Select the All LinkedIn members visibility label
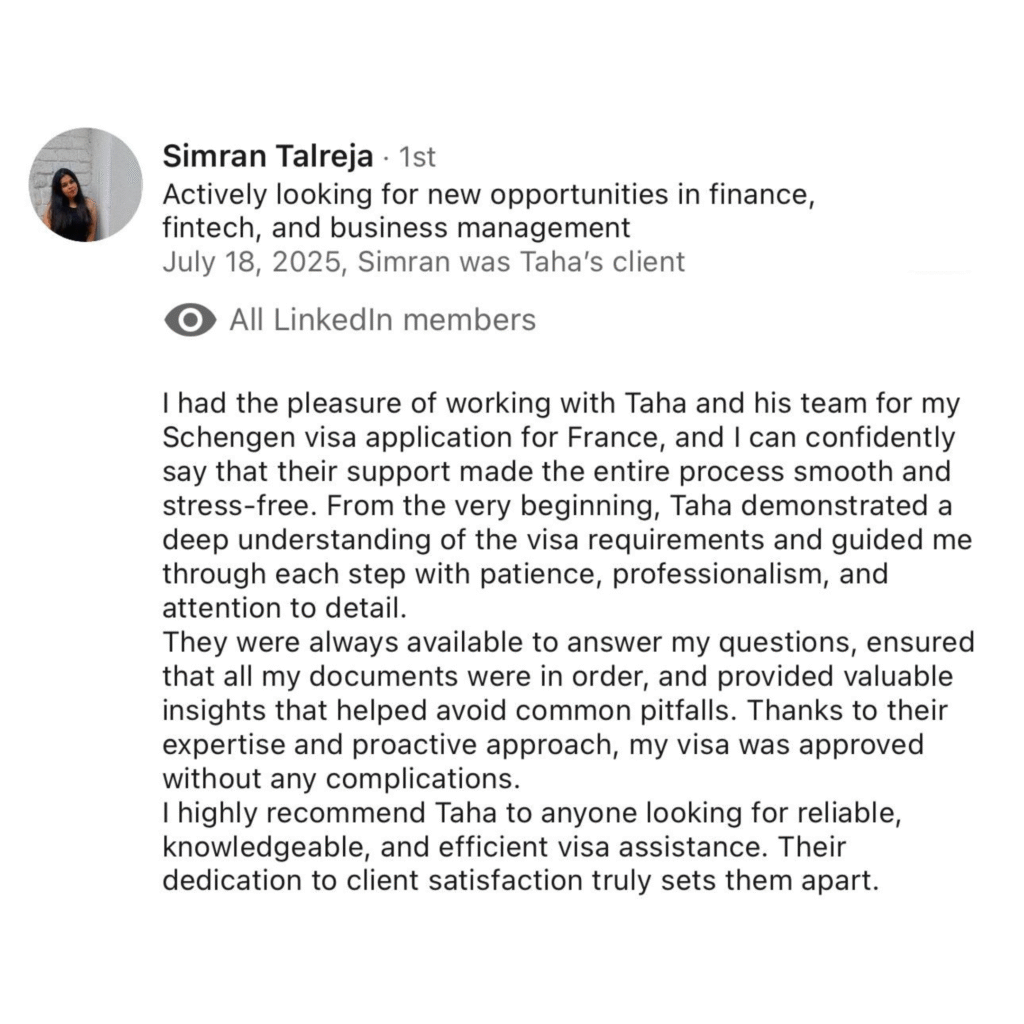 pos(382,320)
